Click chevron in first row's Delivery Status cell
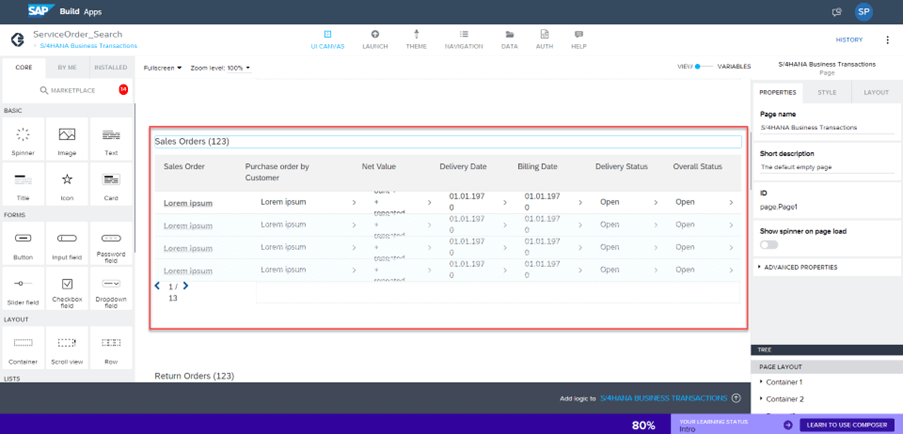This screenshot has width=903, height=434. [x=655, y=203]
